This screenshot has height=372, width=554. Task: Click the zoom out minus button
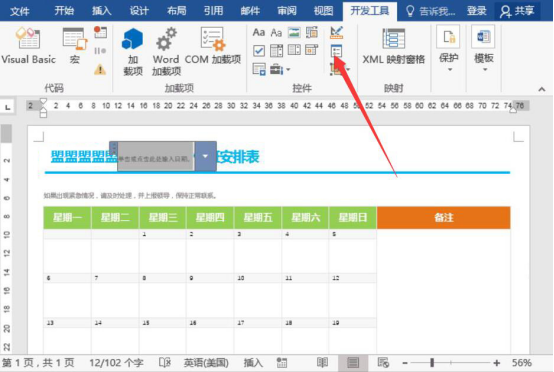(x=405, y=363)
